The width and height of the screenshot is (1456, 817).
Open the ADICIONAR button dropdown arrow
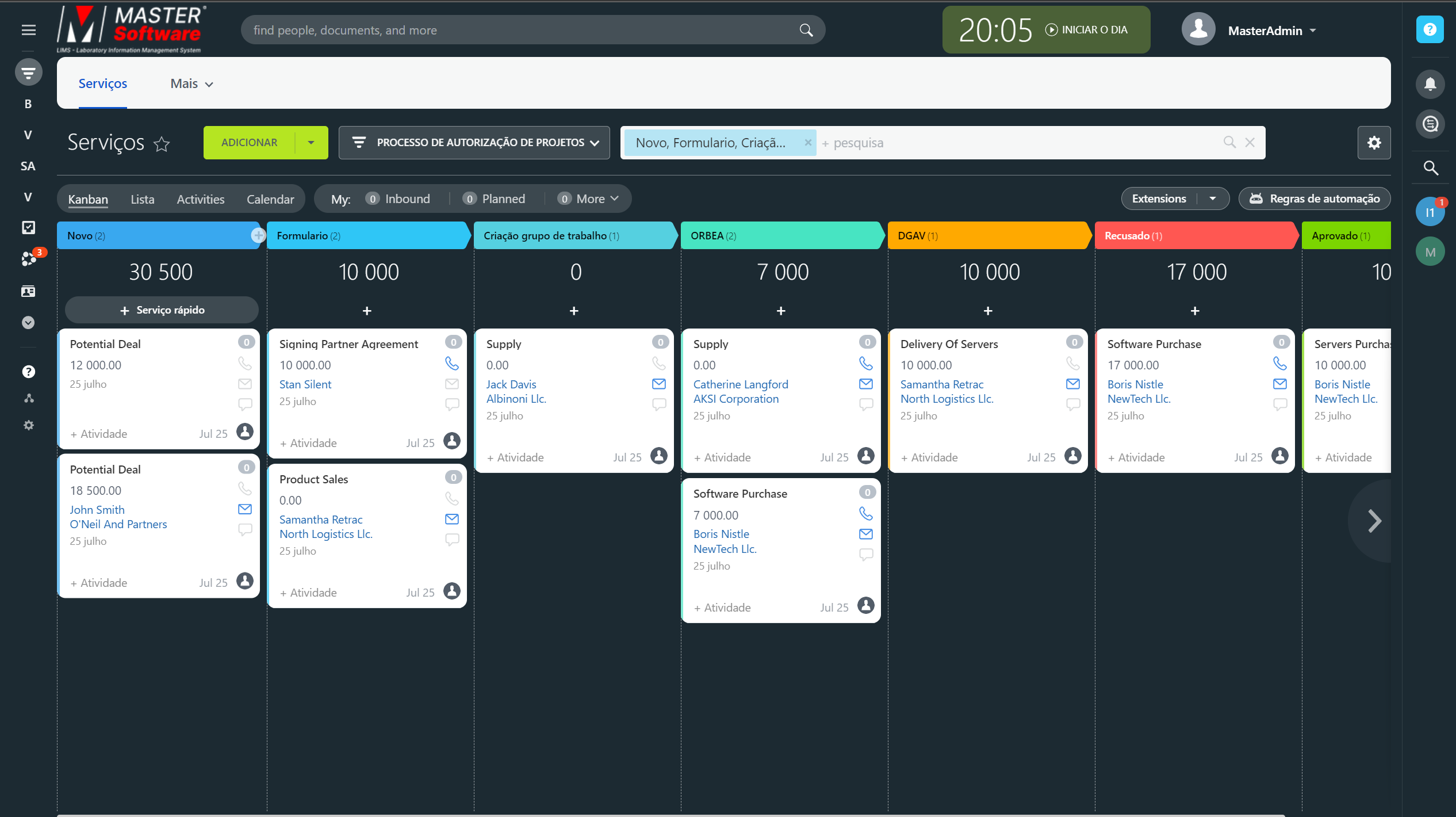tap(311, 143)
